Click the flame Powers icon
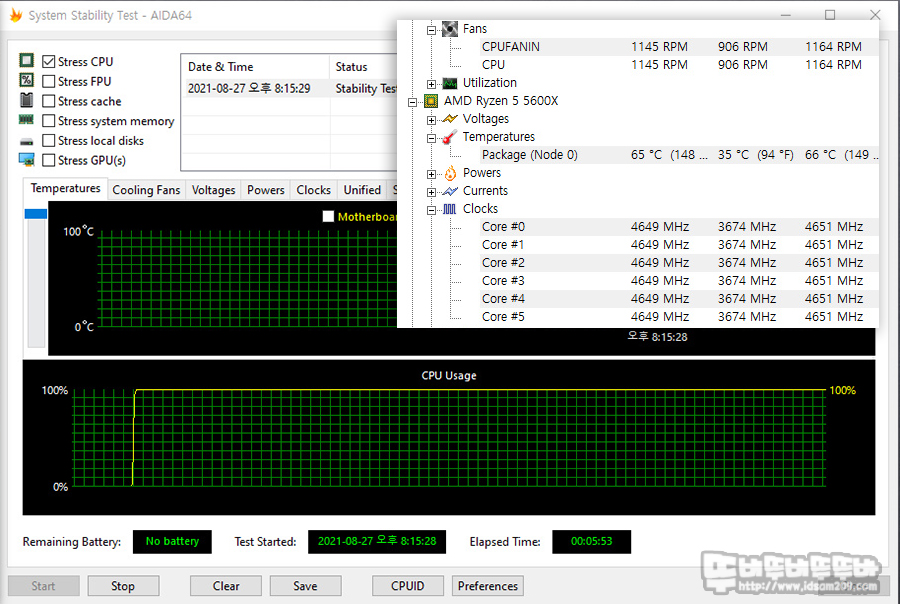Viewport: 900px width, 604px height. click(x=451, y=173)
